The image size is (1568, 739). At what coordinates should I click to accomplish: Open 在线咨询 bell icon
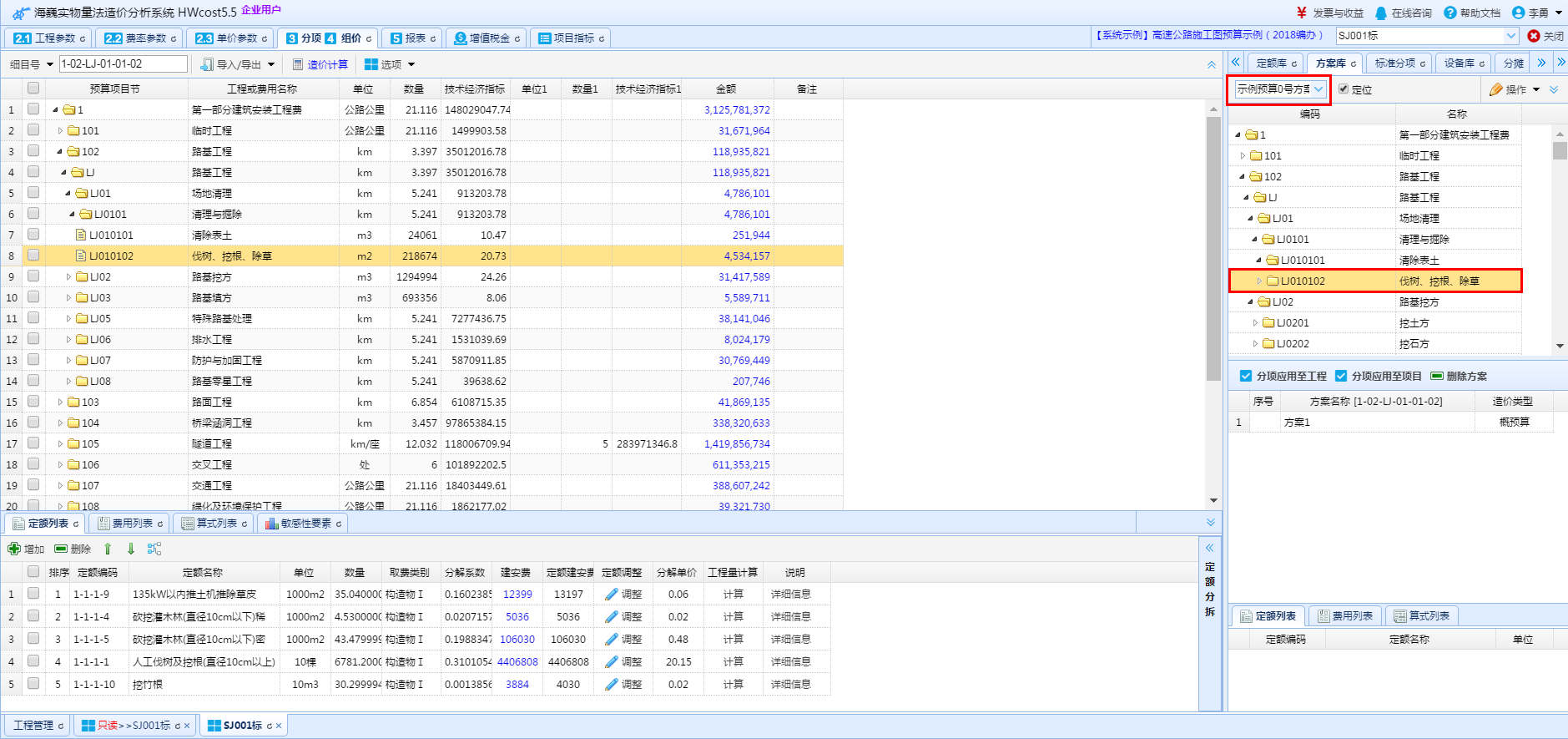coord(1381,13)
